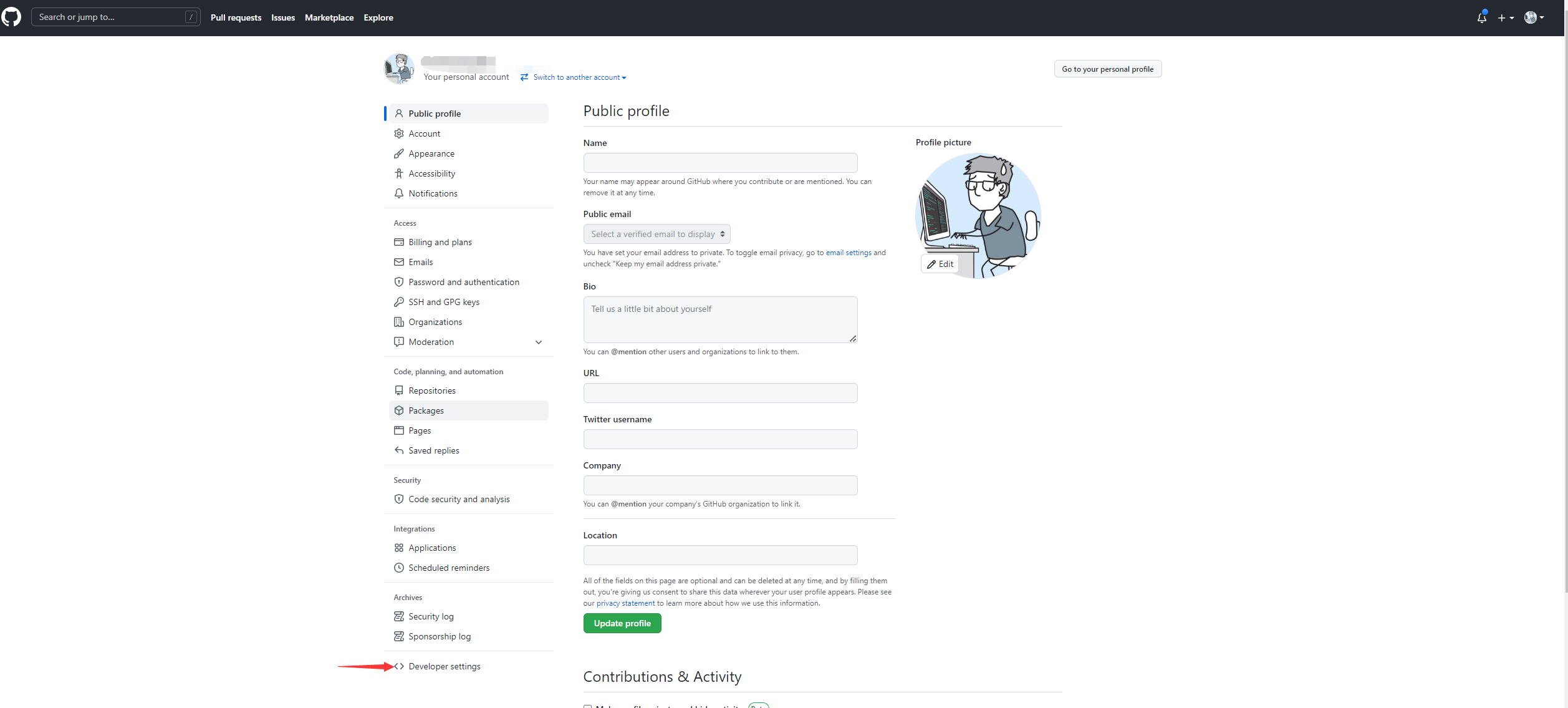This screenshot has height=708, width=1568.
Task: Click the Packages cube icon
Action: coord(399,410)
